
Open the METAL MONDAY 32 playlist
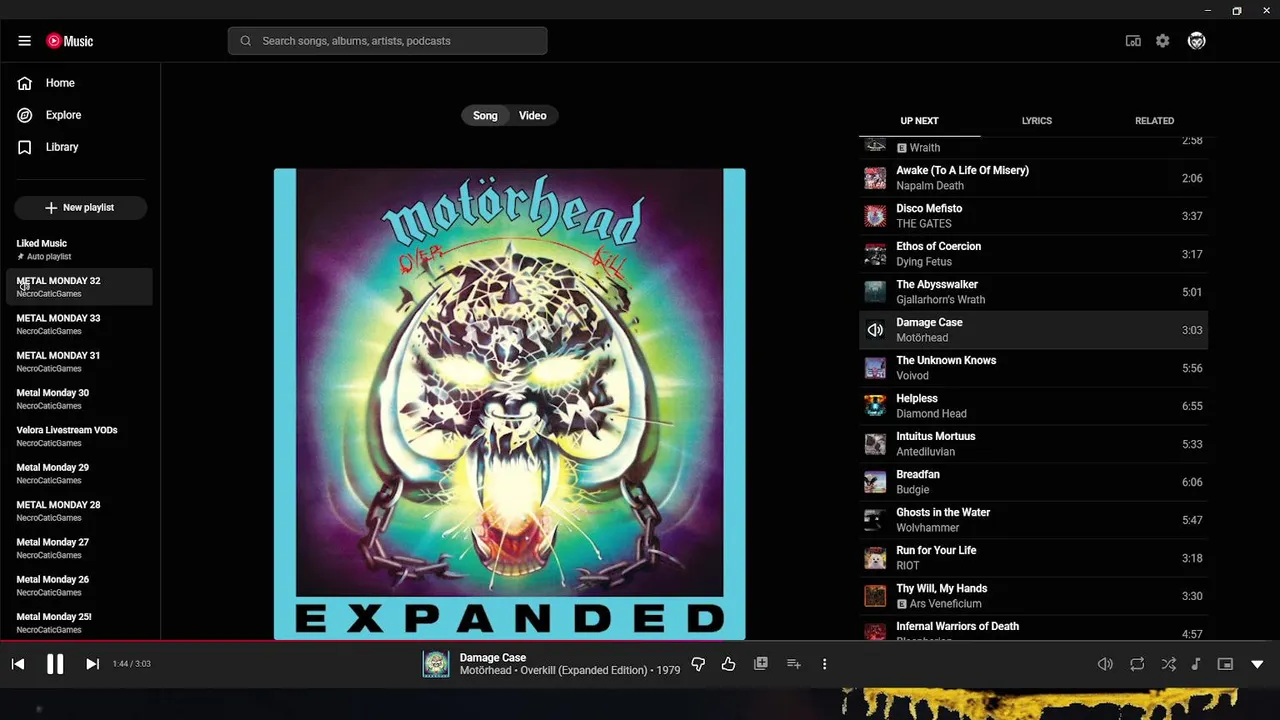click(80, 287)
